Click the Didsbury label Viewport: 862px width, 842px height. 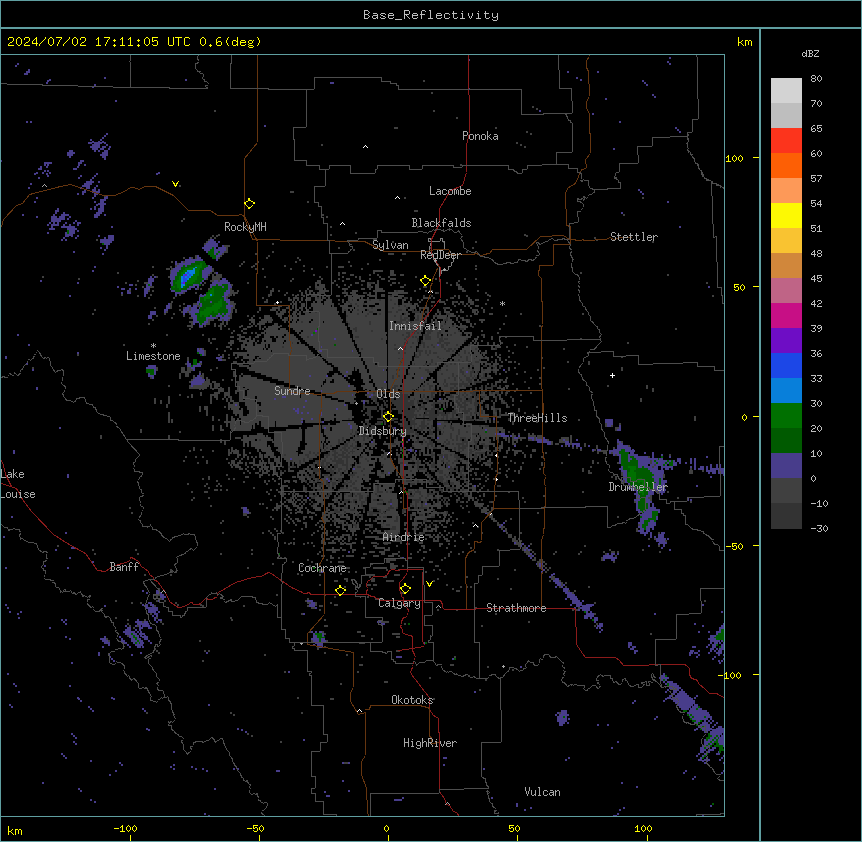[x=383, y=431]
